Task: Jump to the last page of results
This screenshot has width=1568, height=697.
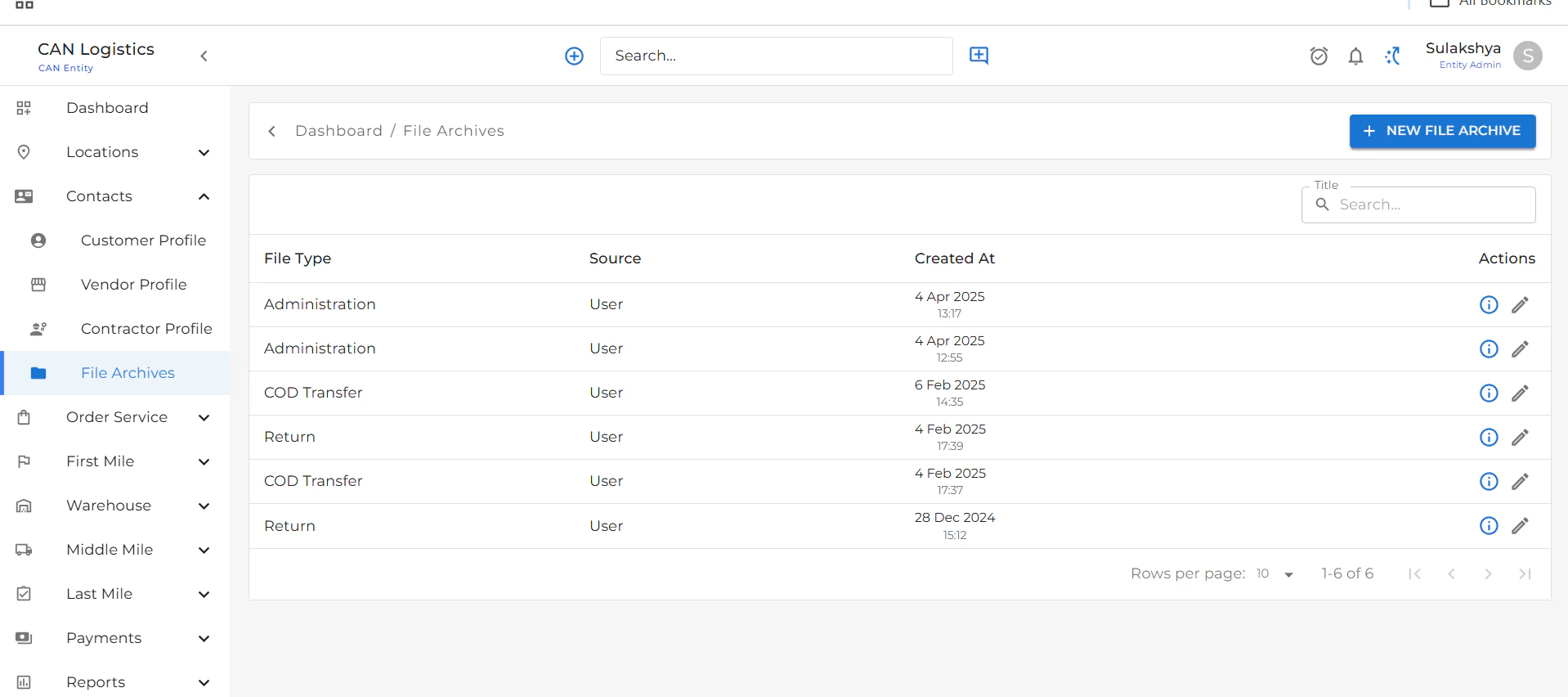Action: (x=1525, y=573)
